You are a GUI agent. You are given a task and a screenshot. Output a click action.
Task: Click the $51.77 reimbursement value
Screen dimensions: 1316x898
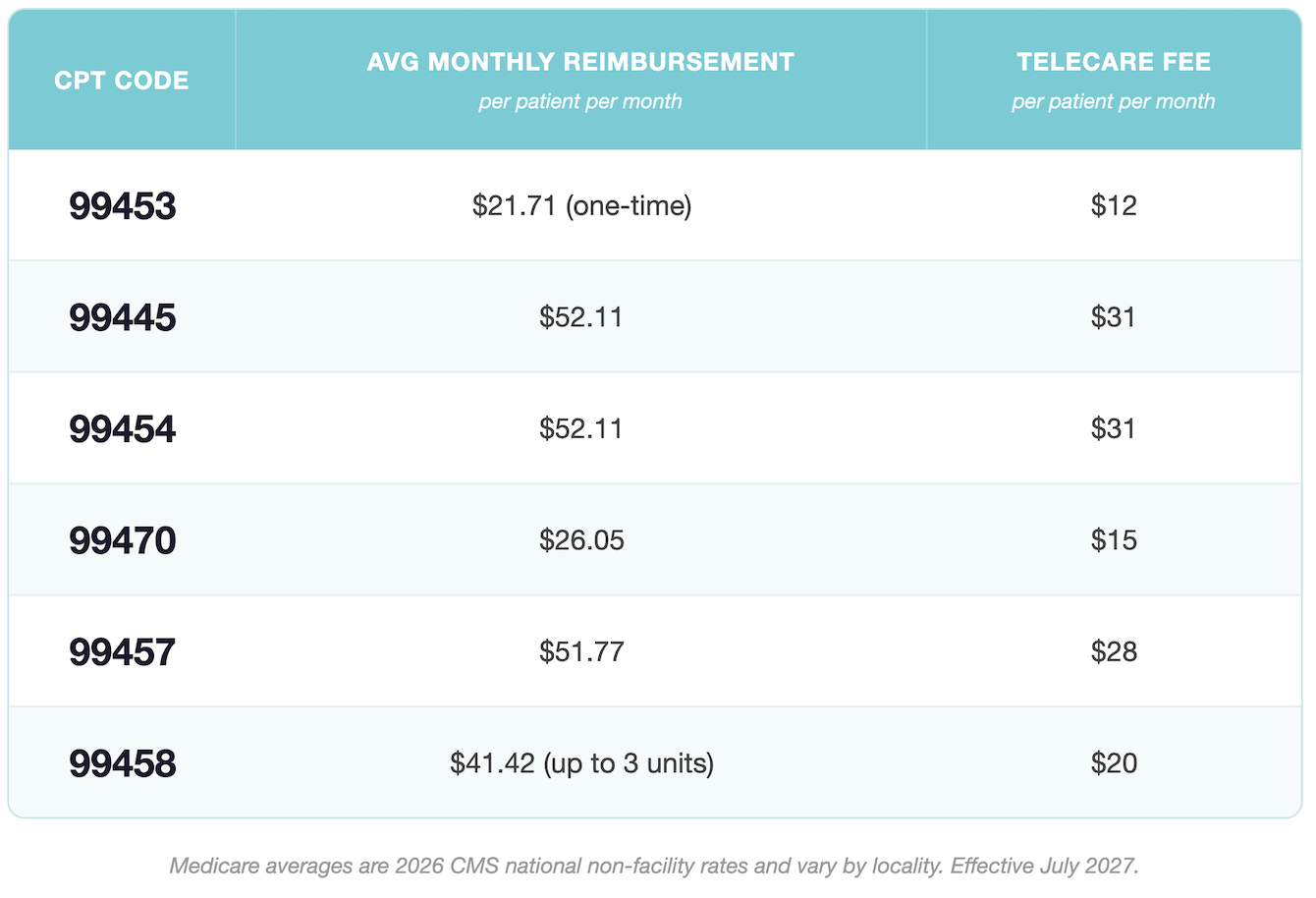coord(581,651)
